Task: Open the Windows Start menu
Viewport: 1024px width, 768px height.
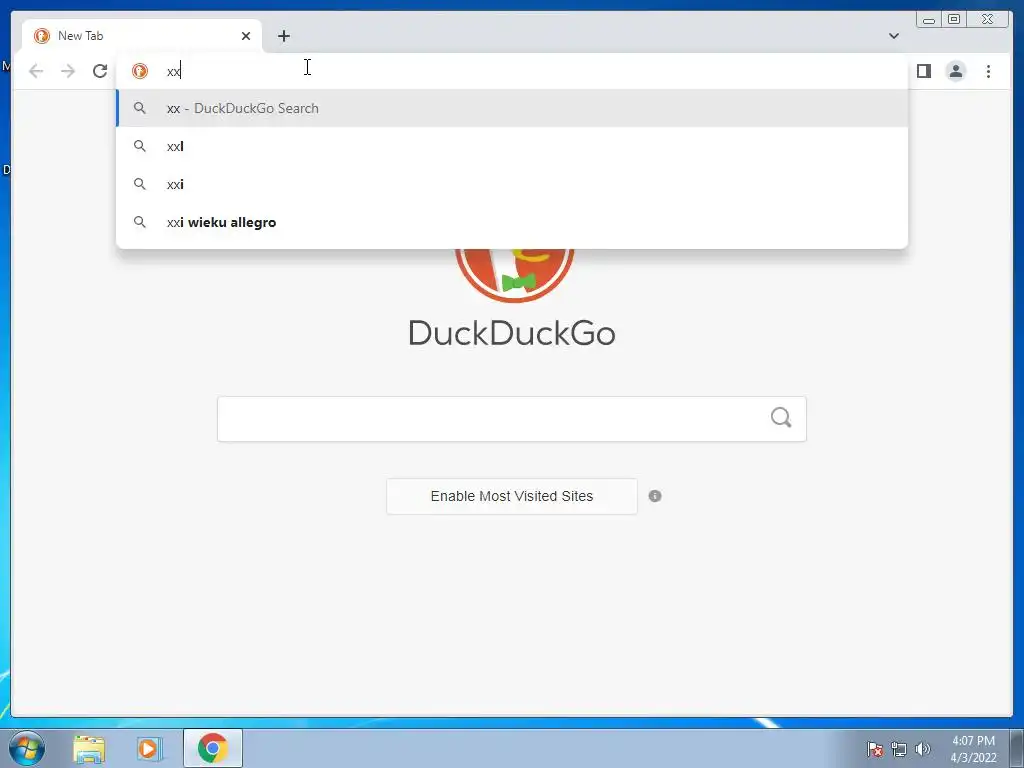Action: pos(27,748)
